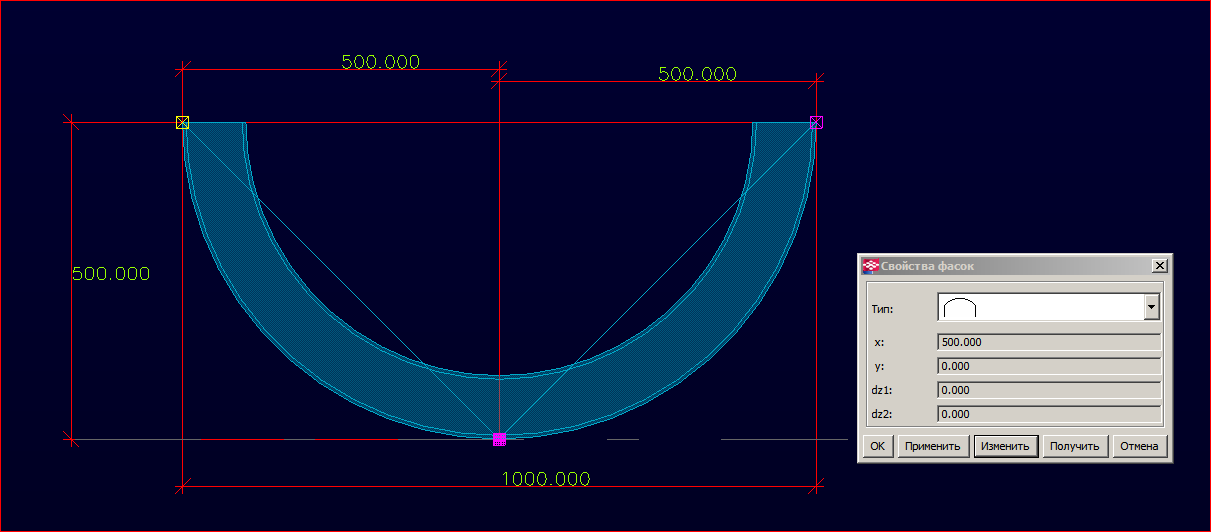Click the dz1 value field

(x=1049, y=390)
